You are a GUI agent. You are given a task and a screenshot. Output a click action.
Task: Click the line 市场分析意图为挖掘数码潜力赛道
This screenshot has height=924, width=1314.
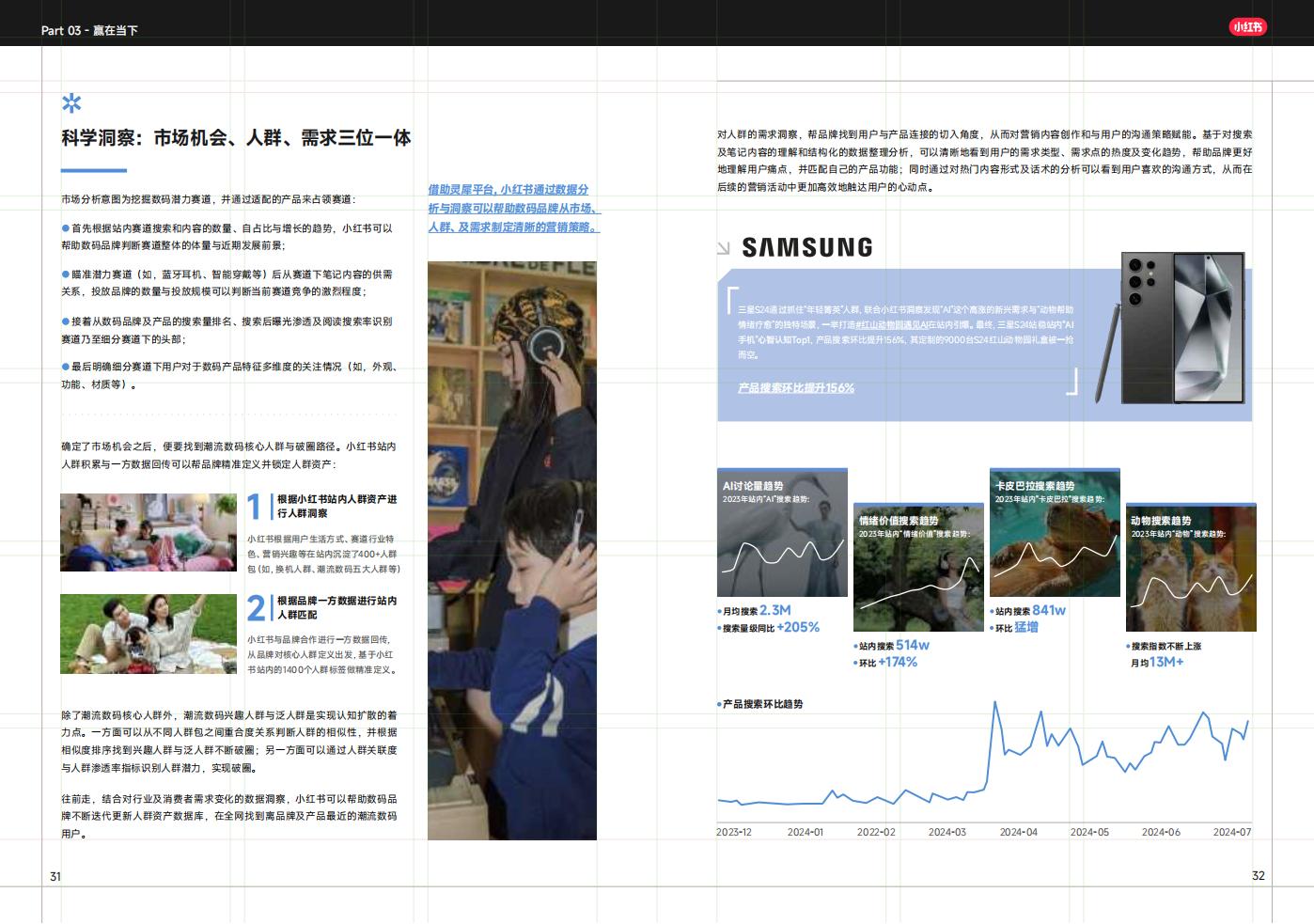(x=209, y=199)
